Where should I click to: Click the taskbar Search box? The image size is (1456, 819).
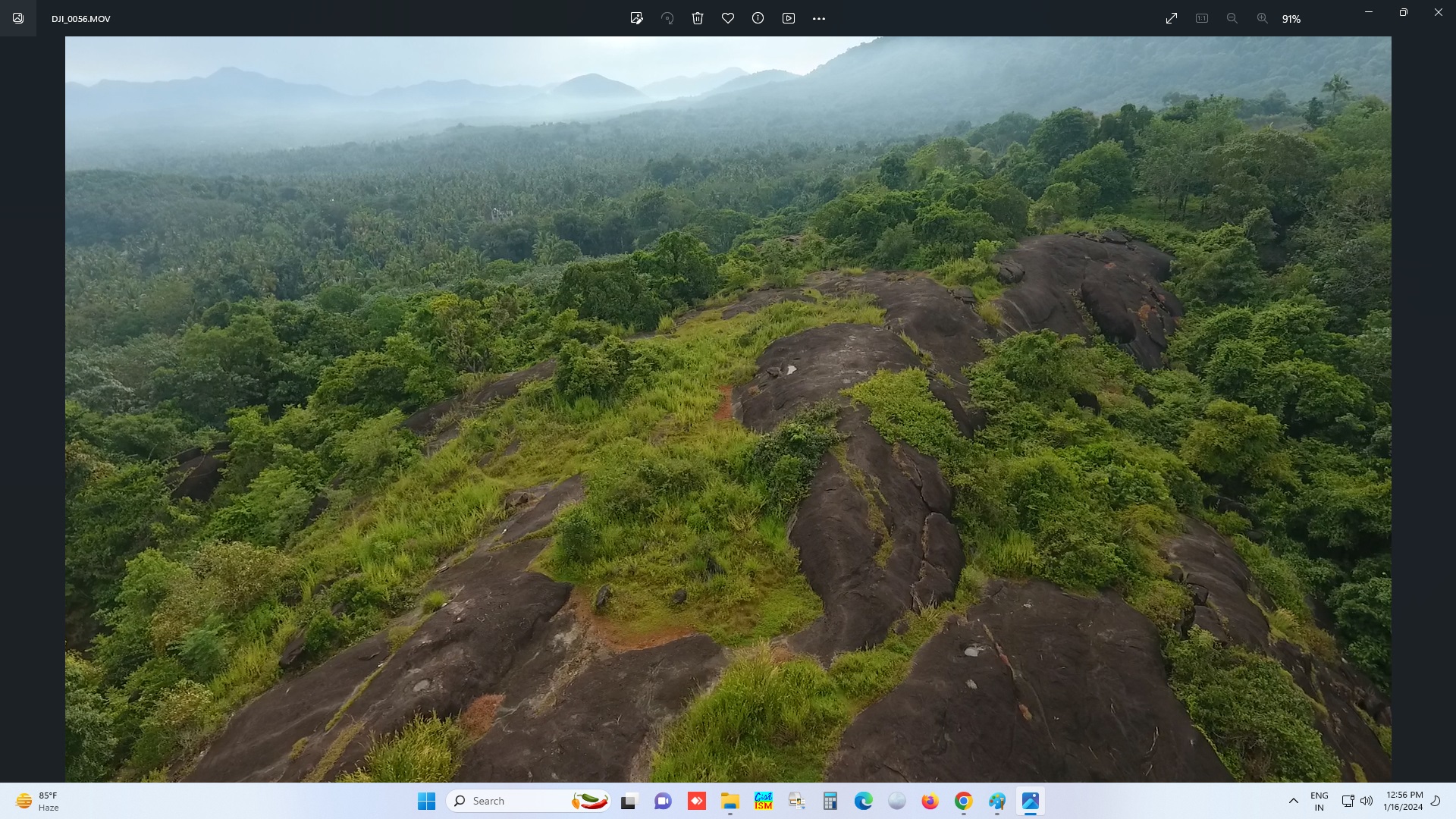click(x=529, y=801)
